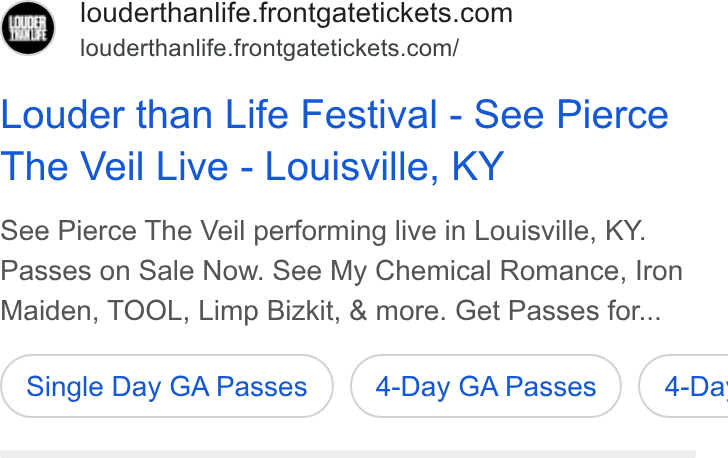Select the Single Day GA Passes chip

pyautogui.click(x=167, y=386)
